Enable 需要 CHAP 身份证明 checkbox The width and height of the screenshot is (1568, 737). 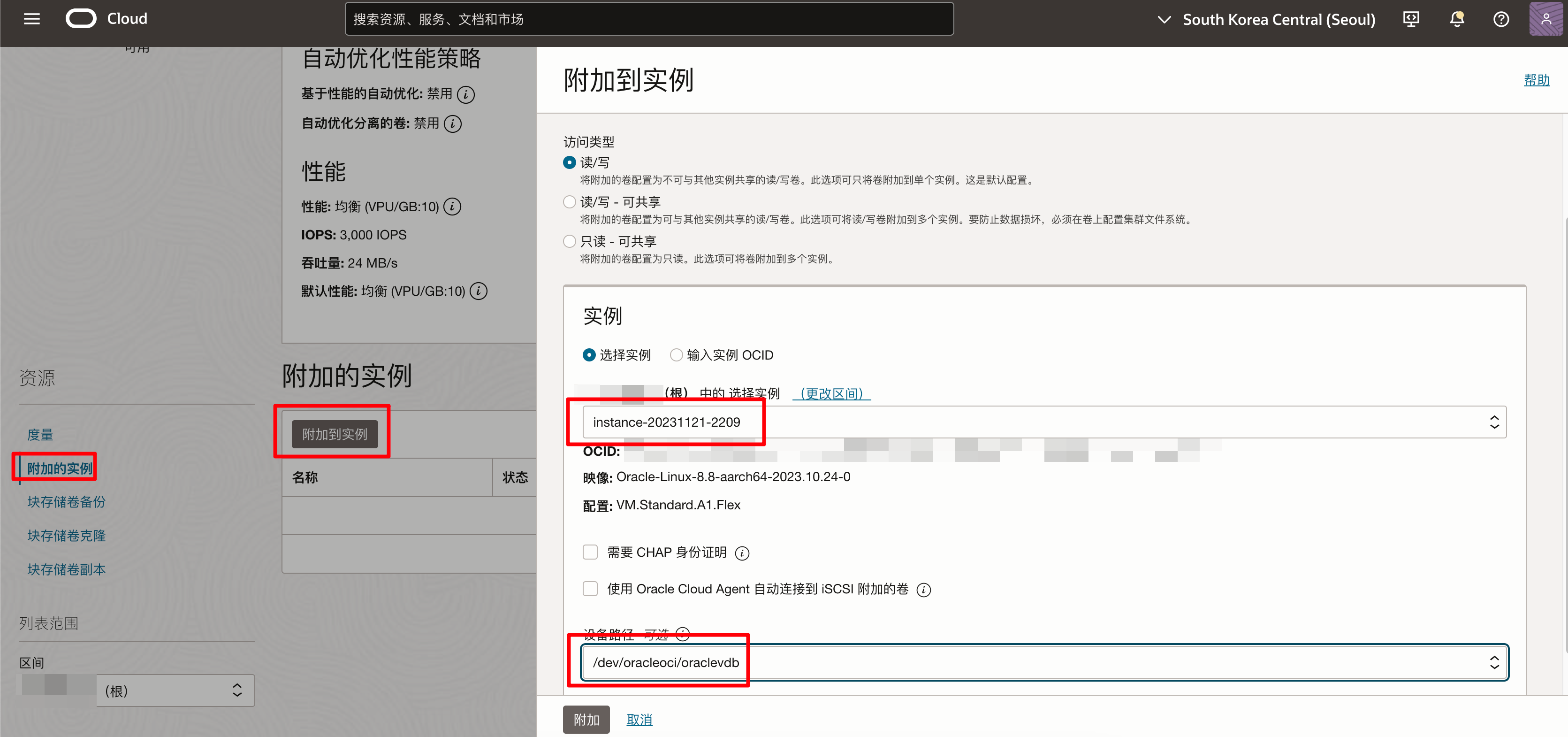590,552
